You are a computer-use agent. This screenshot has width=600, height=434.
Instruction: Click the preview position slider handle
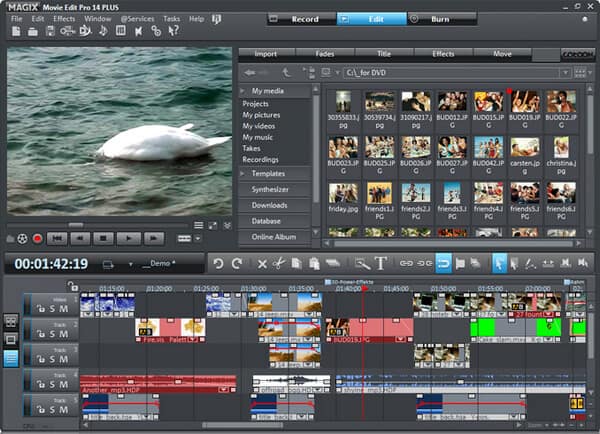pyautogui.click(x=76, y=225)
